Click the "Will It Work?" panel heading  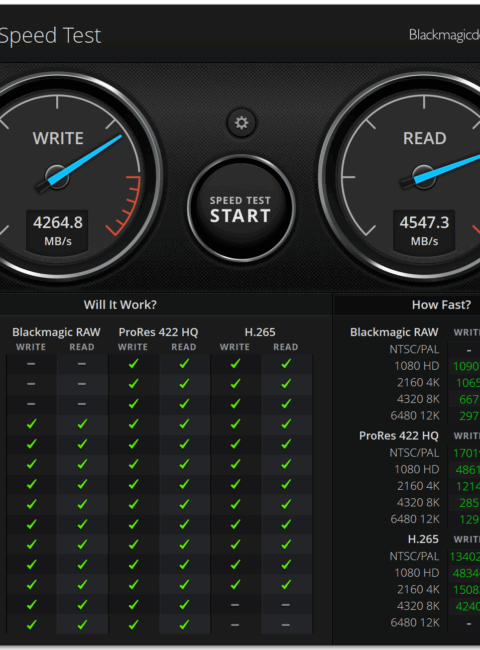point(120,305)
